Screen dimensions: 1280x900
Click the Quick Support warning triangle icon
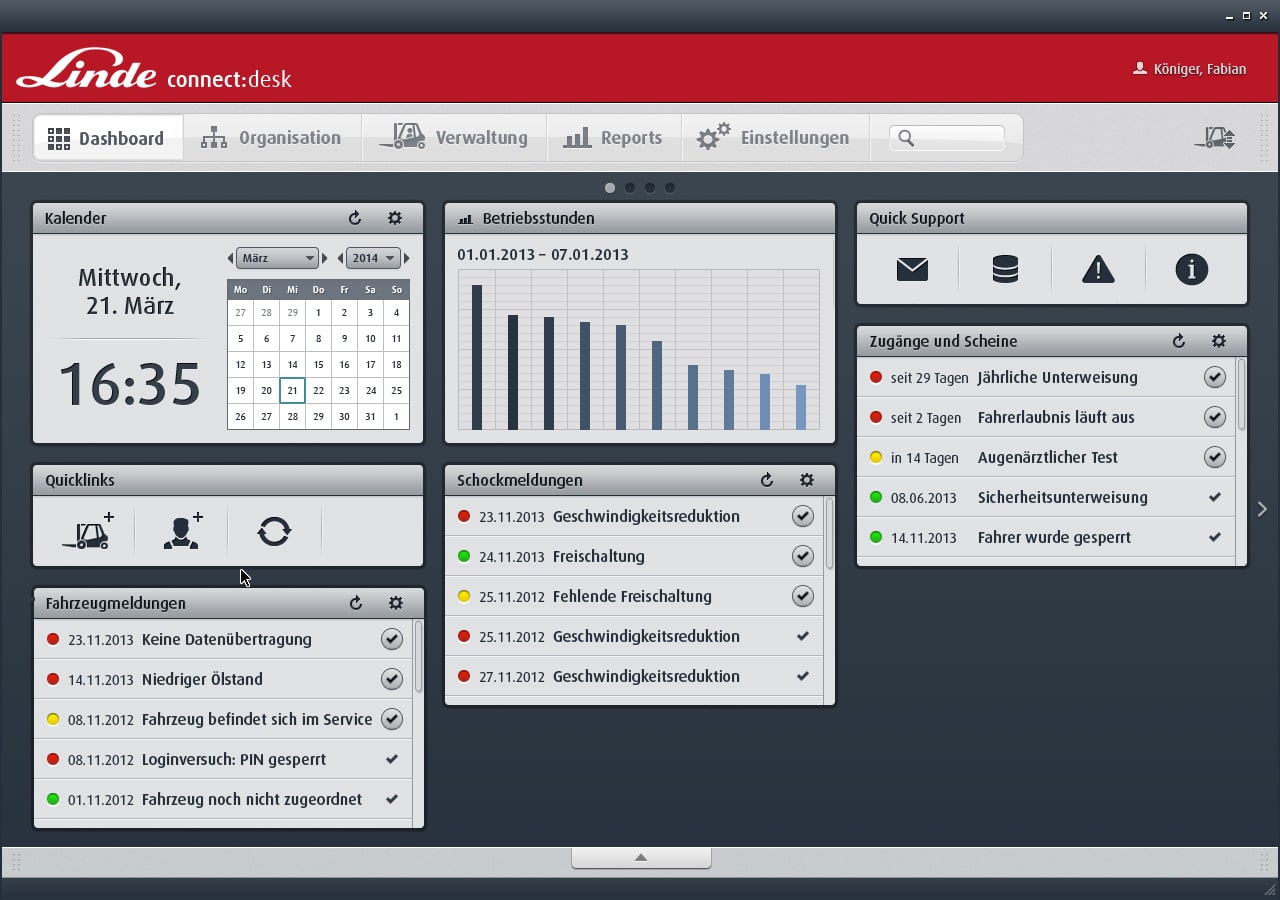[x=1098, y=269]
